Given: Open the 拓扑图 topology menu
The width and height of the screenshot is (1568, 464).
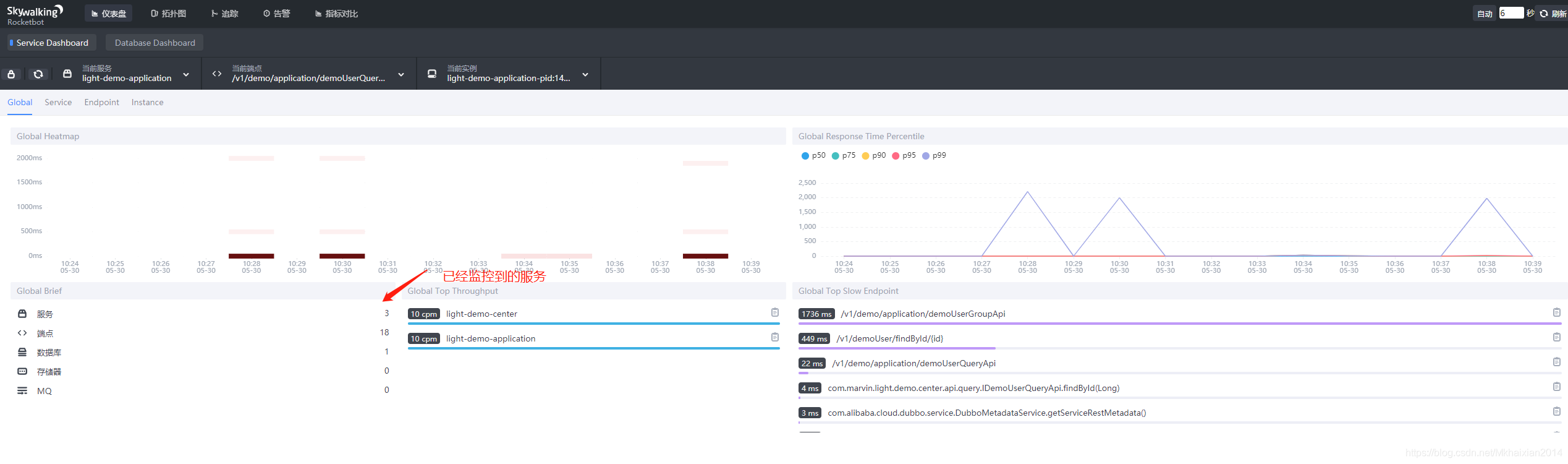Looking at the screenshot, I should [168, 14].
